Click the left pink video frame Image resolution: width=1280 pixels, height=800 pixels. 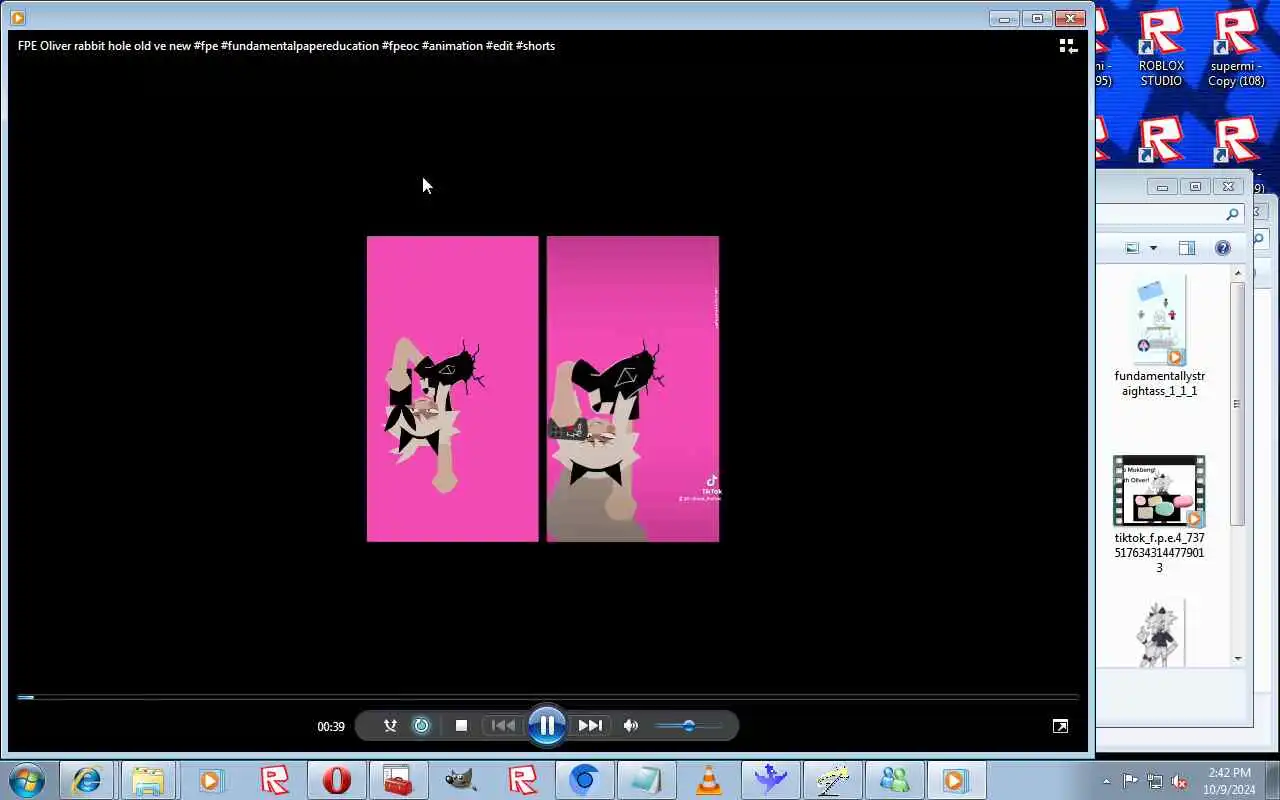click(452, 389)
